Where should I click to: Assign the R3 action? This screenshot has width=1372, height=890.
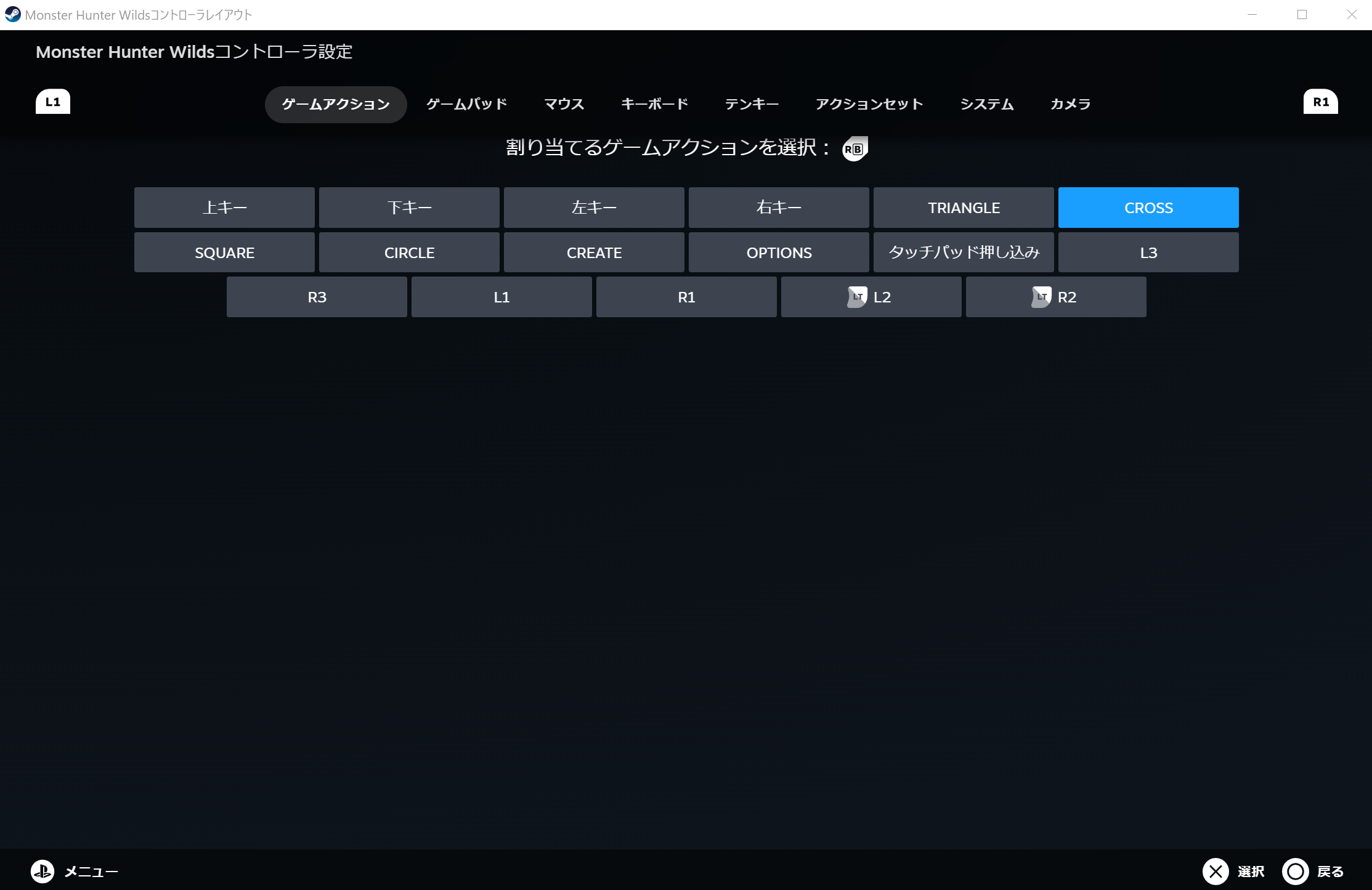(317, 297)
